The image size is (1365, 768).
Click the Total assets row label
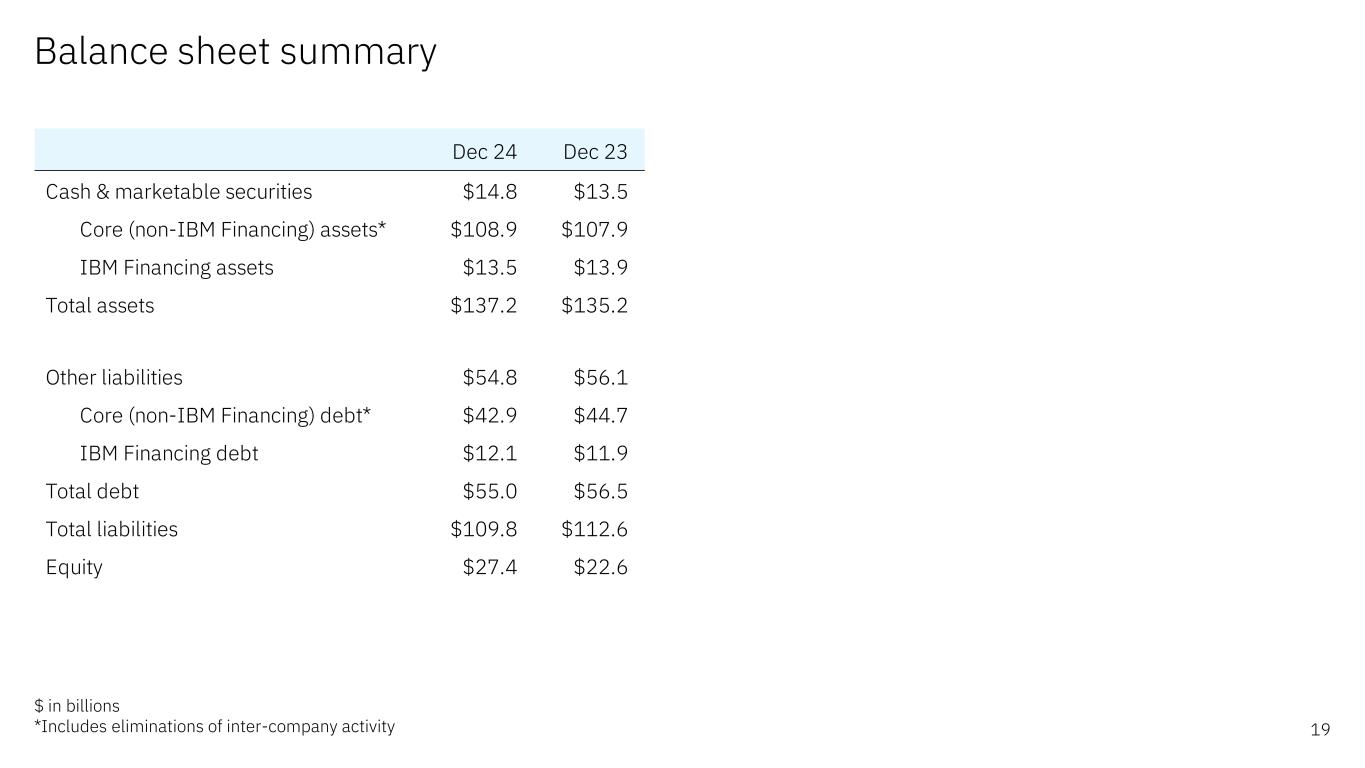(100, 306)
